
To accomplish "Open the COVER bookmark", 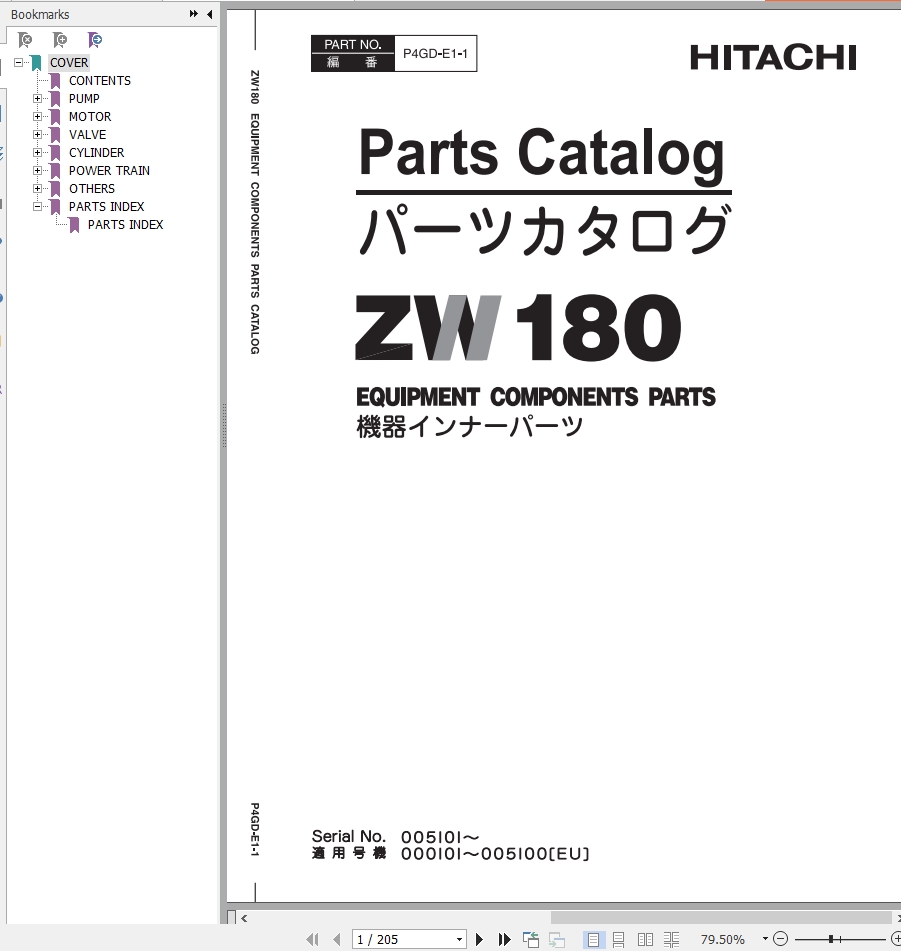I will pos(69,62).
